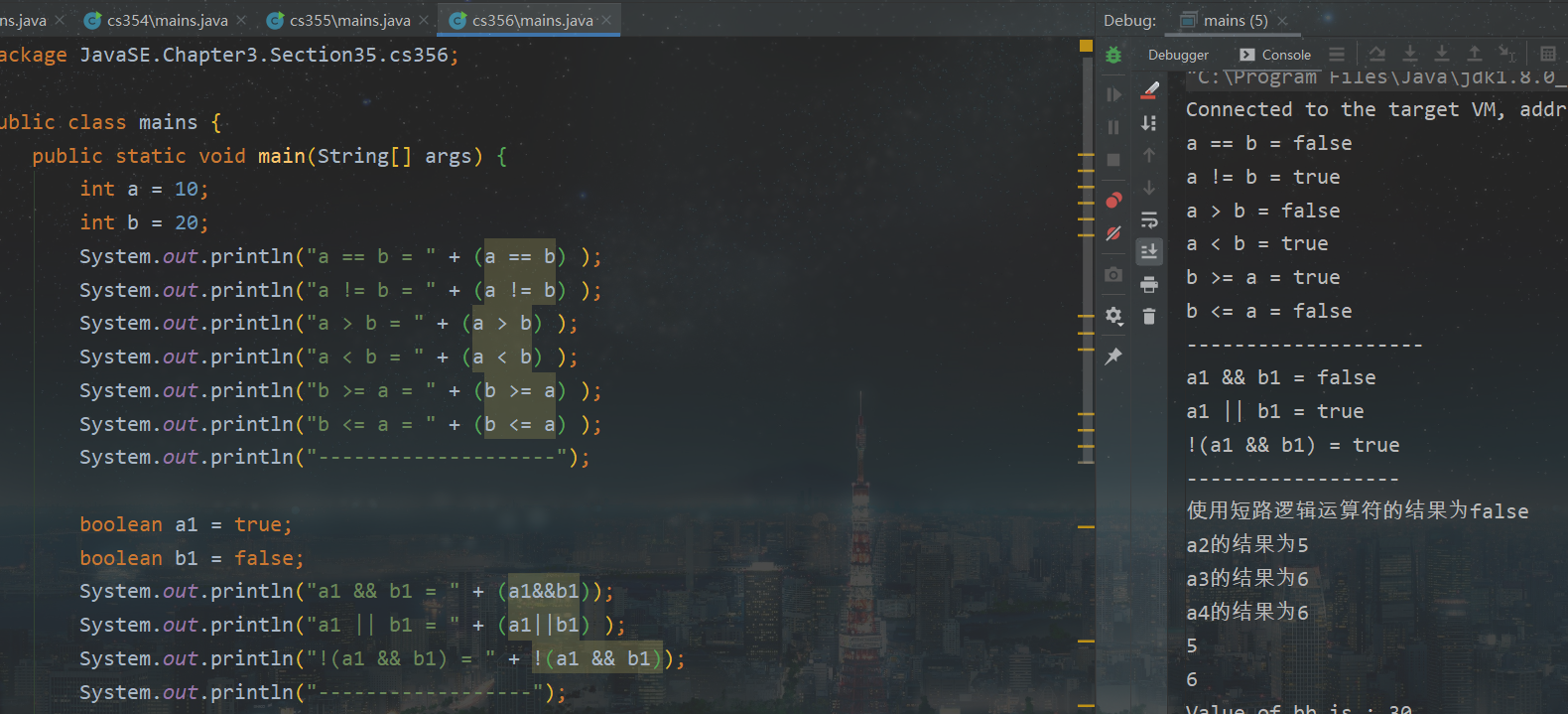1568x714 pixels.
Task: Close the cs355\mains.java tab
Action: coord(424,20)
